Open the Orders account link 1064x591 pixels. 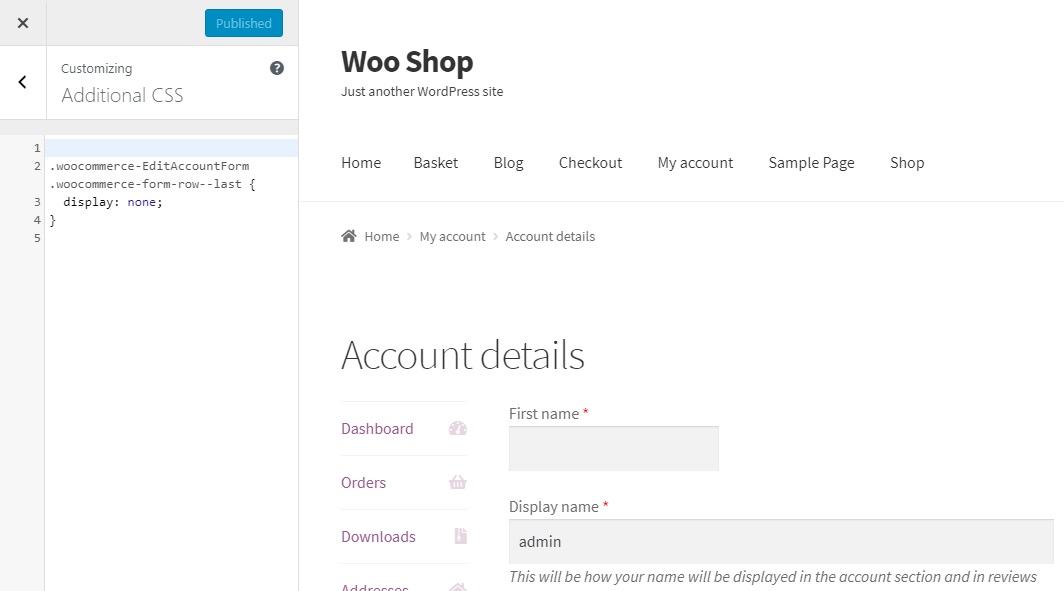(x=364, y=482)
